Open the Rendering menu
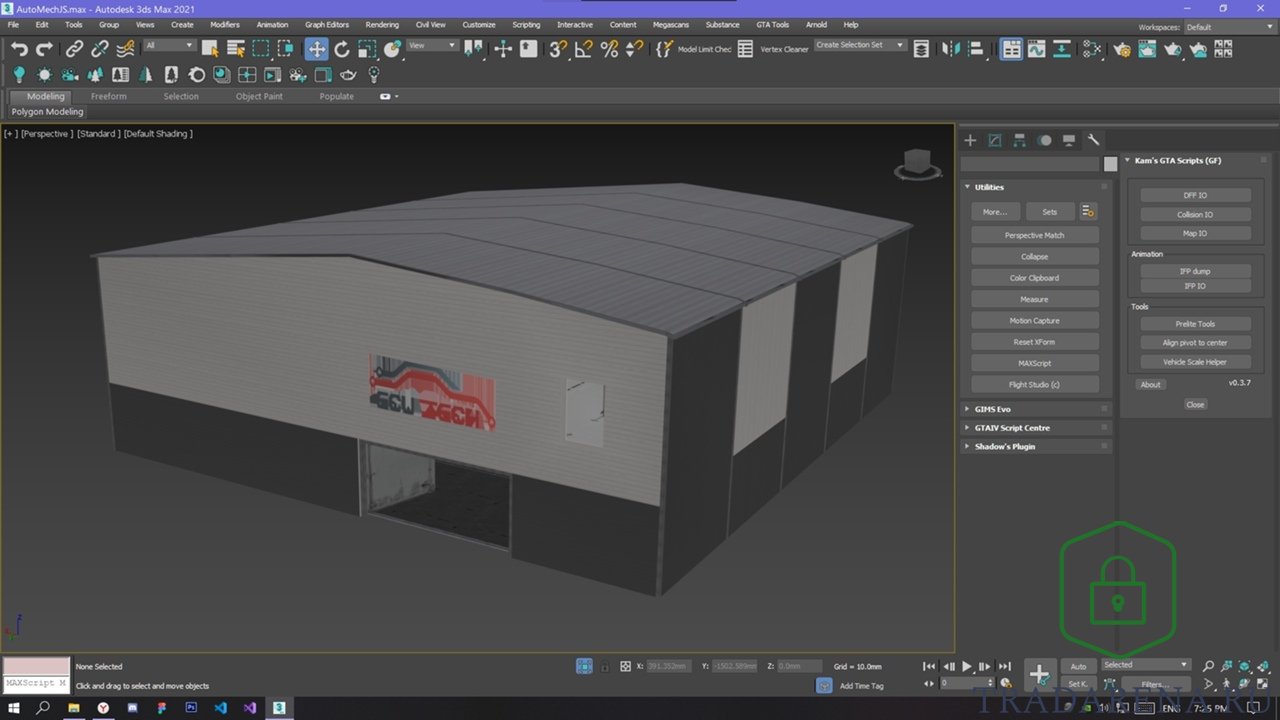 382,24
